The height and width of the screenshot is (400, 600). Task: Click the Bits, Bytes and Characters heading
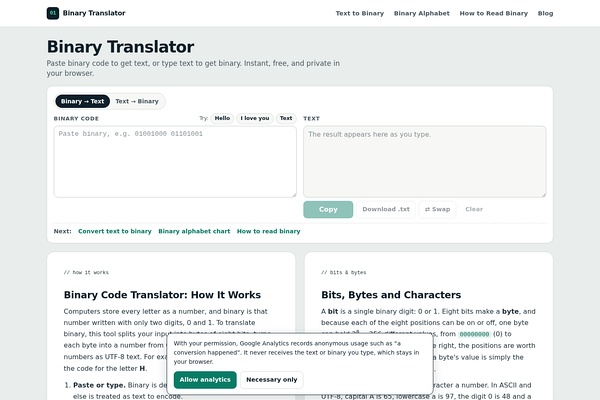391,295
